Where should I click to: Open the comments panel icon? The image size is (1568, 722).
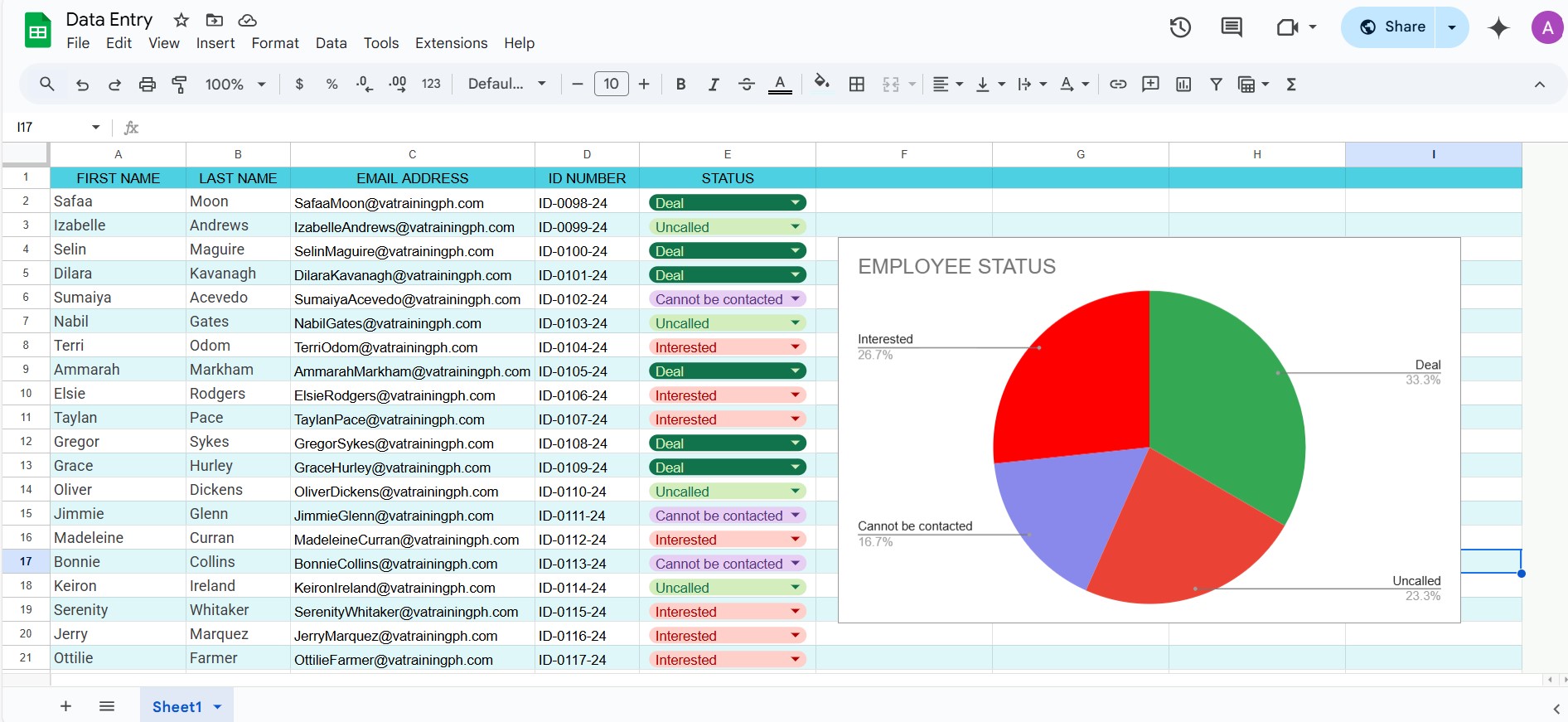point(1232,27)
